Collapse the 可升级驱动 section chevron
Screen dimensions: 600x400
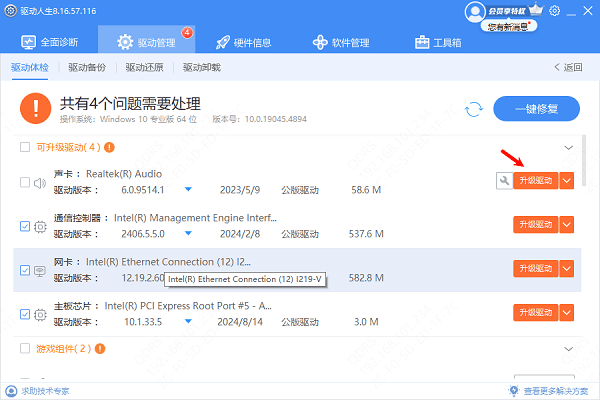pos(569,148)
